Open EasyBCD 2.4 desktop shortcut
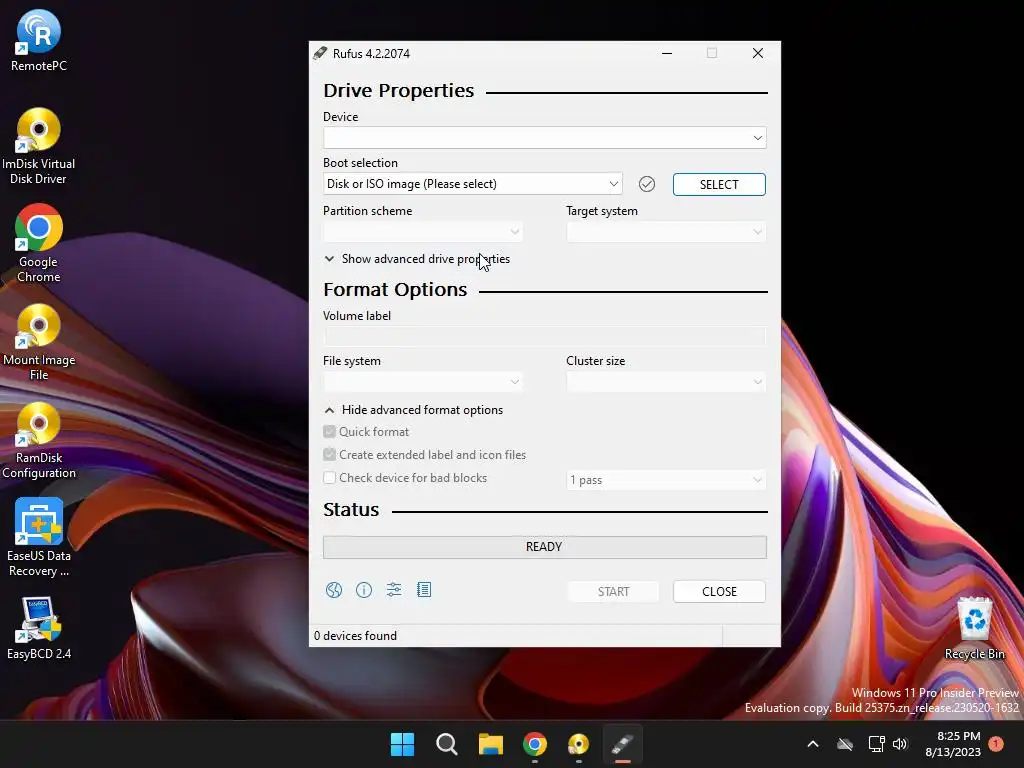Screen dimensions: 1024x768 point(39,628)
